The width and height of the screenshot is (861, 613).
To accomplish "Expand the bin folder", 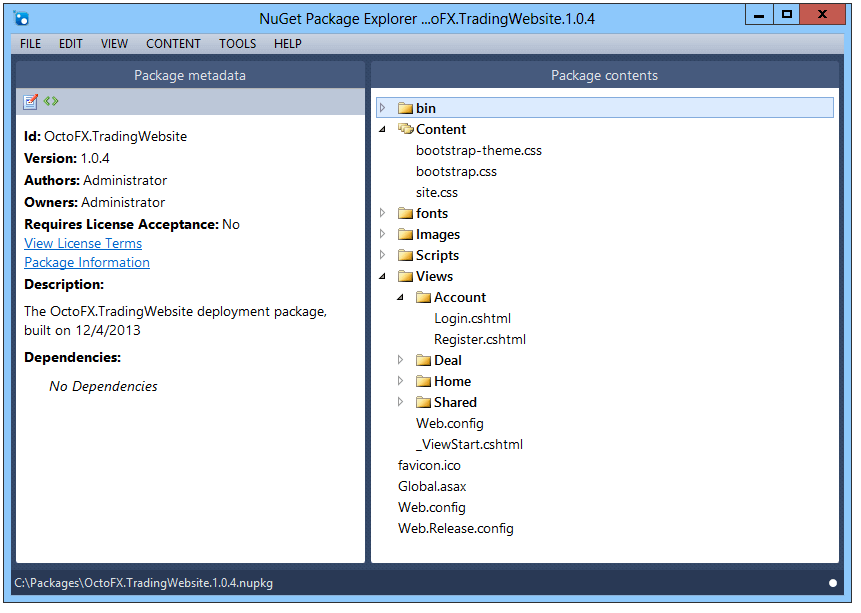I will coord(383,108).
